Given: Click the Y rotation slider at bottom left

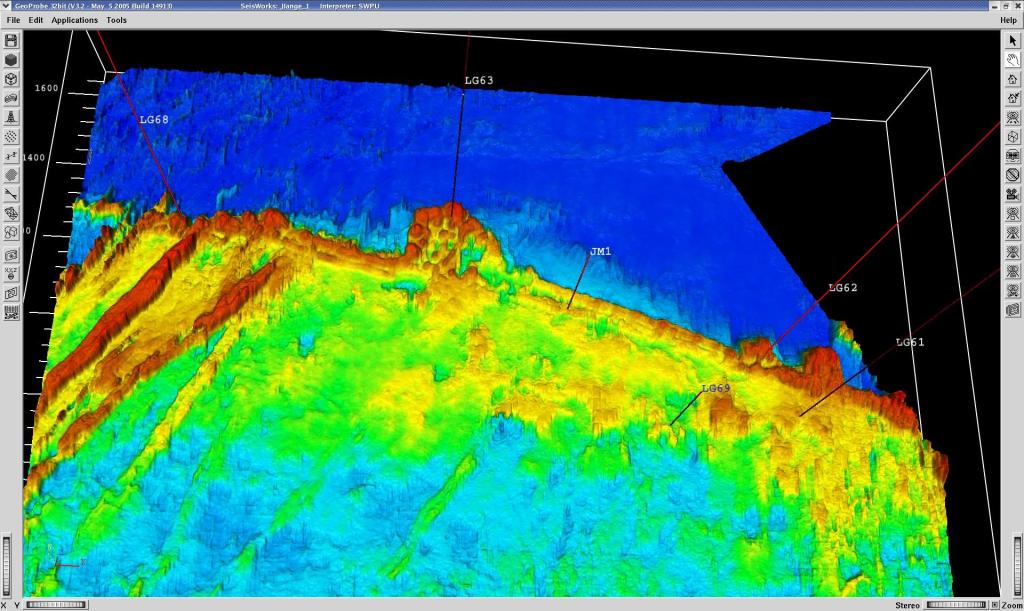Looking at the screenshot, I should 56,604.
